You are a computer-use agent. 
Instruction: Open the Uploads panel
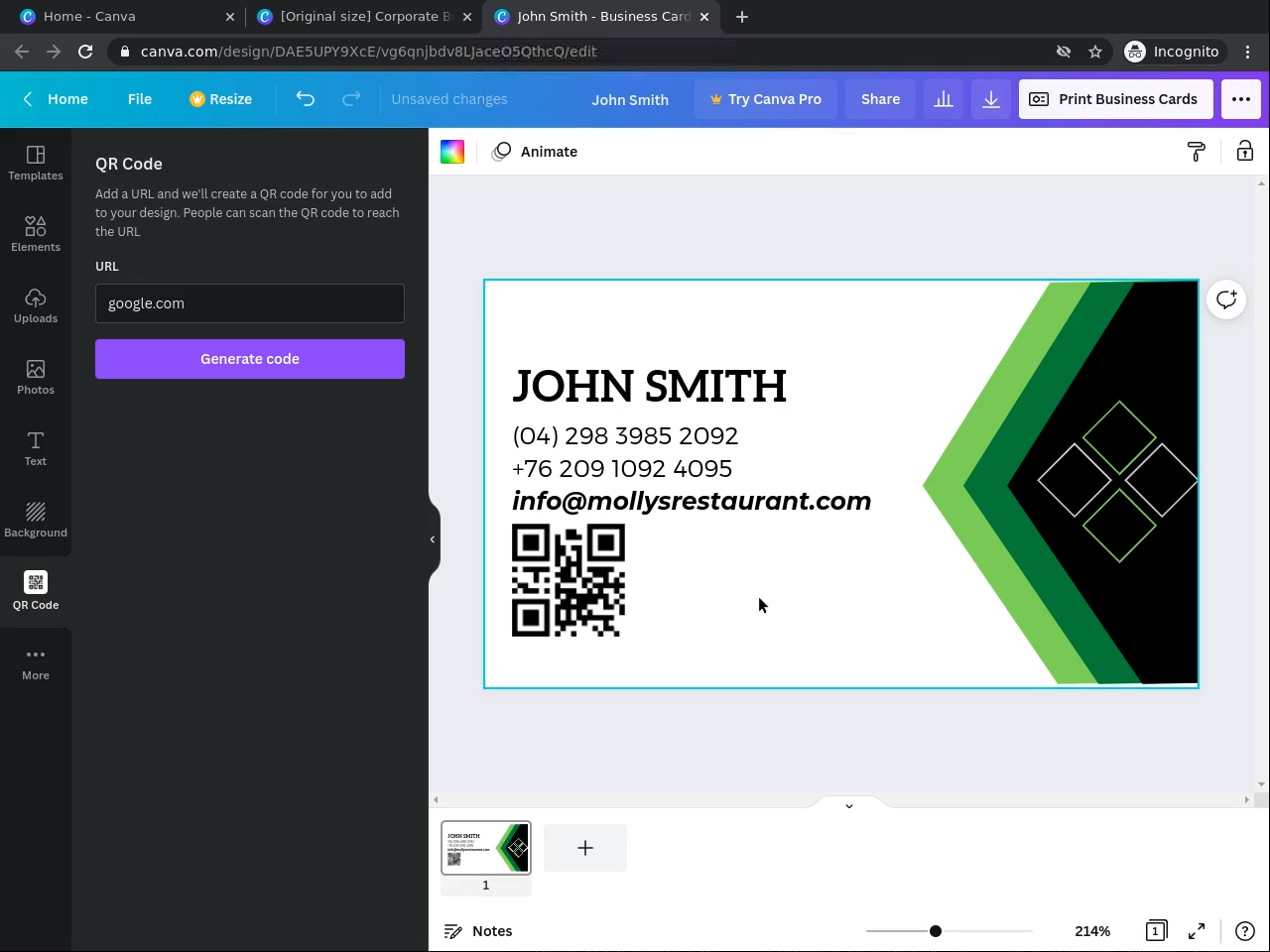(x=36, y=305)
